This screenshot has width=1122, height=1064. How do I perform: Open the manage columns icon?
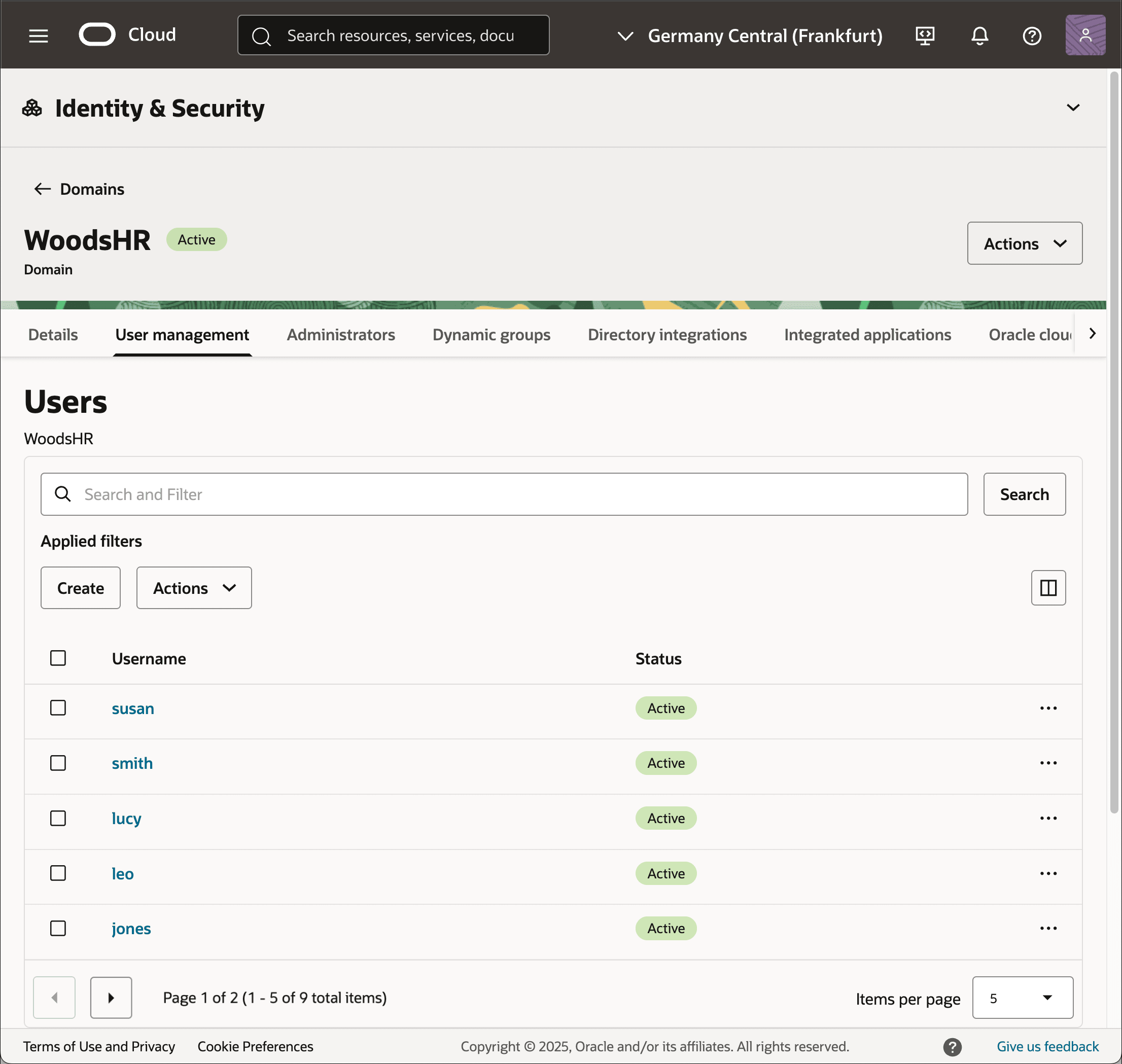tap(1048, 588)
